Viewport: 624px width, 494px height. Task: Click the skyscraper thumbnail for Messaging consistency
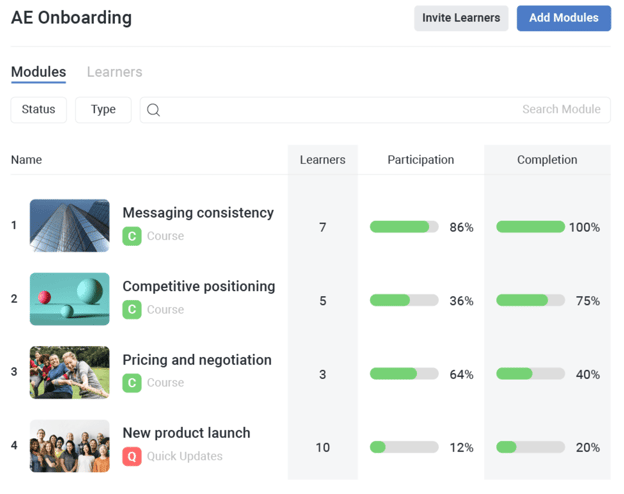70,225
